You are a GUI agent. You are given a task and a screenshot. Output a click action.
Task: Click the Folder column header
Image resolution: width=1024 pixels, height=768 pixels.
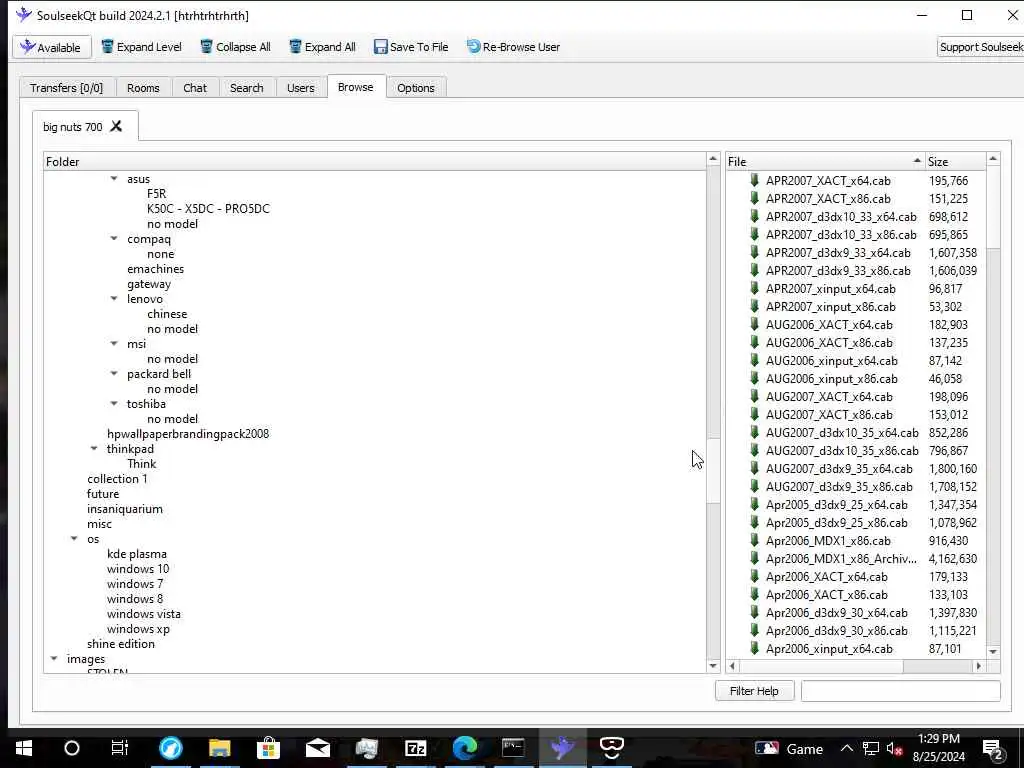click(x=375, y=161)
